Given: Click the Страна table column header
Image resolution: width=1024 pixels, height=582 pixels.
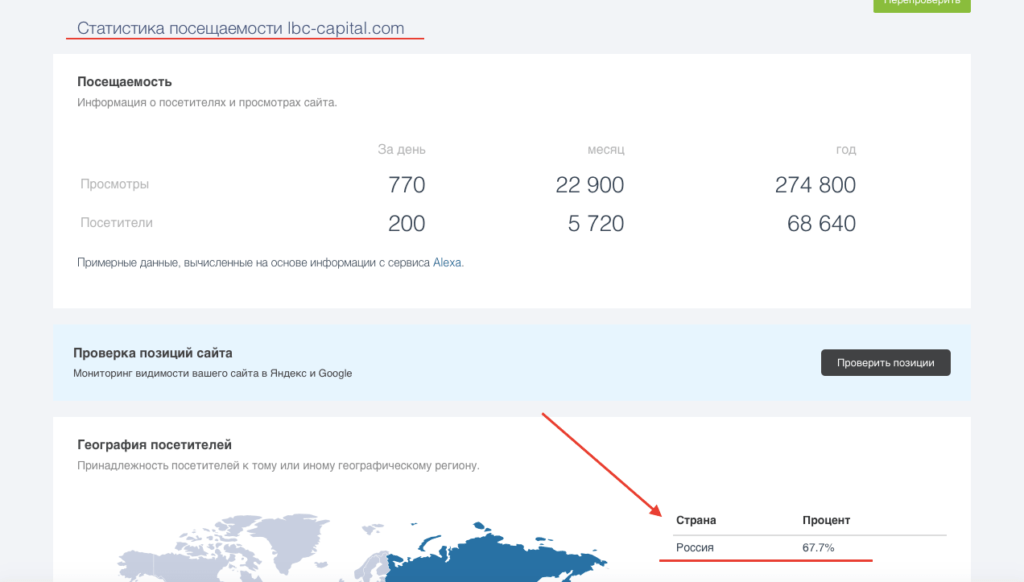Looking at the screenshot, I should coord(696,520).
